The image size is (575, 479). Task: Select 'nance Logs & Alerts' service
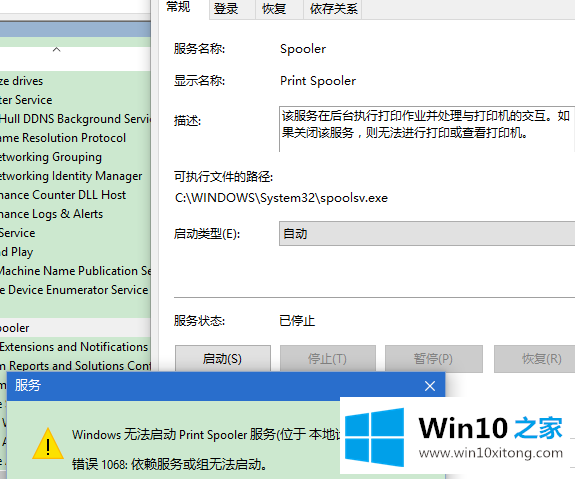pyautogui.click(x=75, y=214)
